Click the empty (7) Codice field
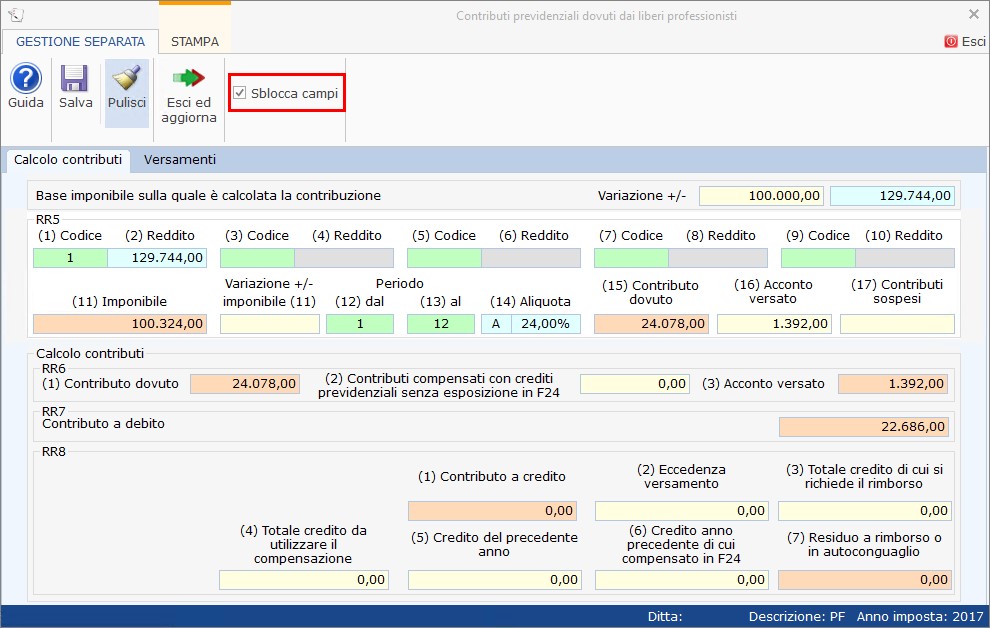The width and height of the screenshot is (990, 628). click(x=631, y=258)
